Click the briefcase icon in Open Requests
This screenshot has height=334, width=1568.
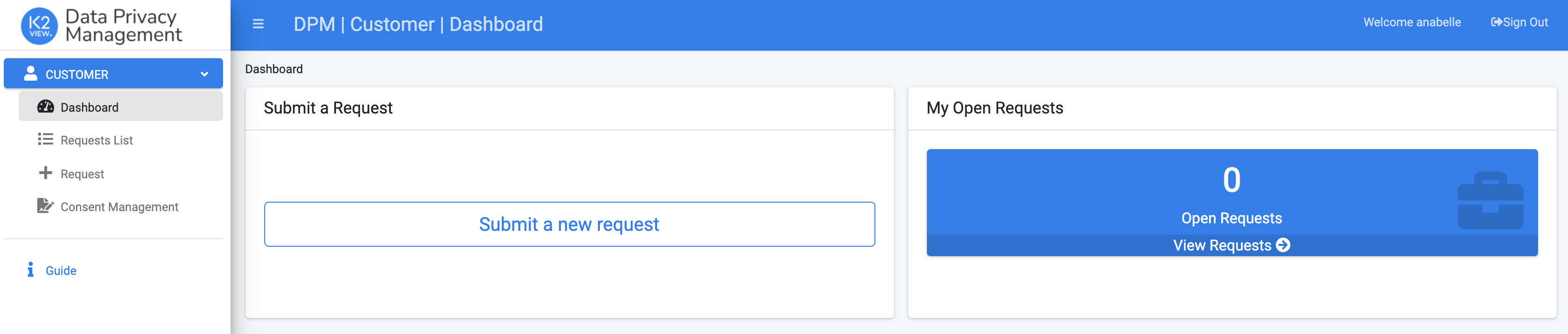point(1490,200)
